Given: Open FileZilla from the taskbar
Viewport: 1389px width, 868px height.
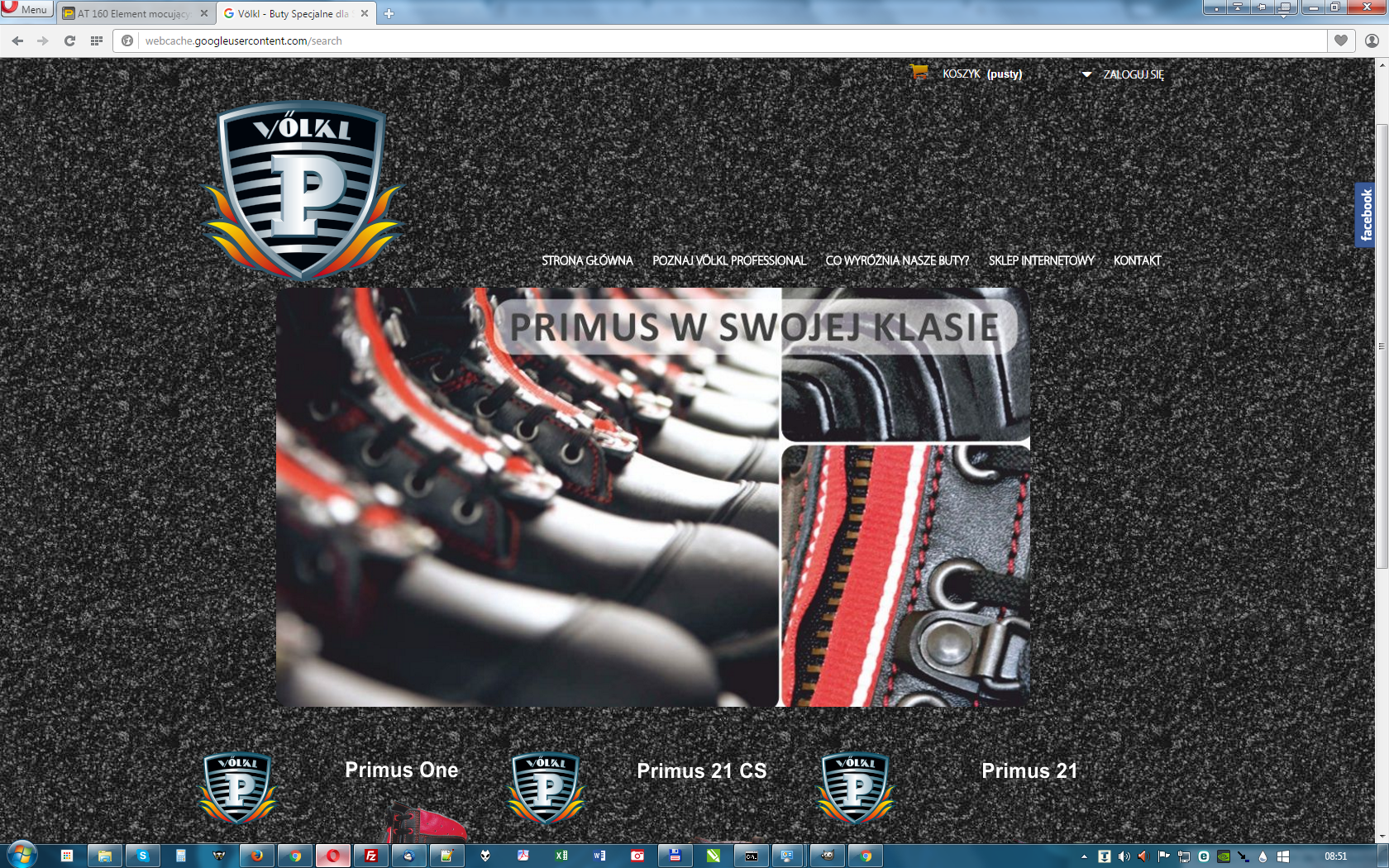Looking at the screenshot, I should (370, 856).
